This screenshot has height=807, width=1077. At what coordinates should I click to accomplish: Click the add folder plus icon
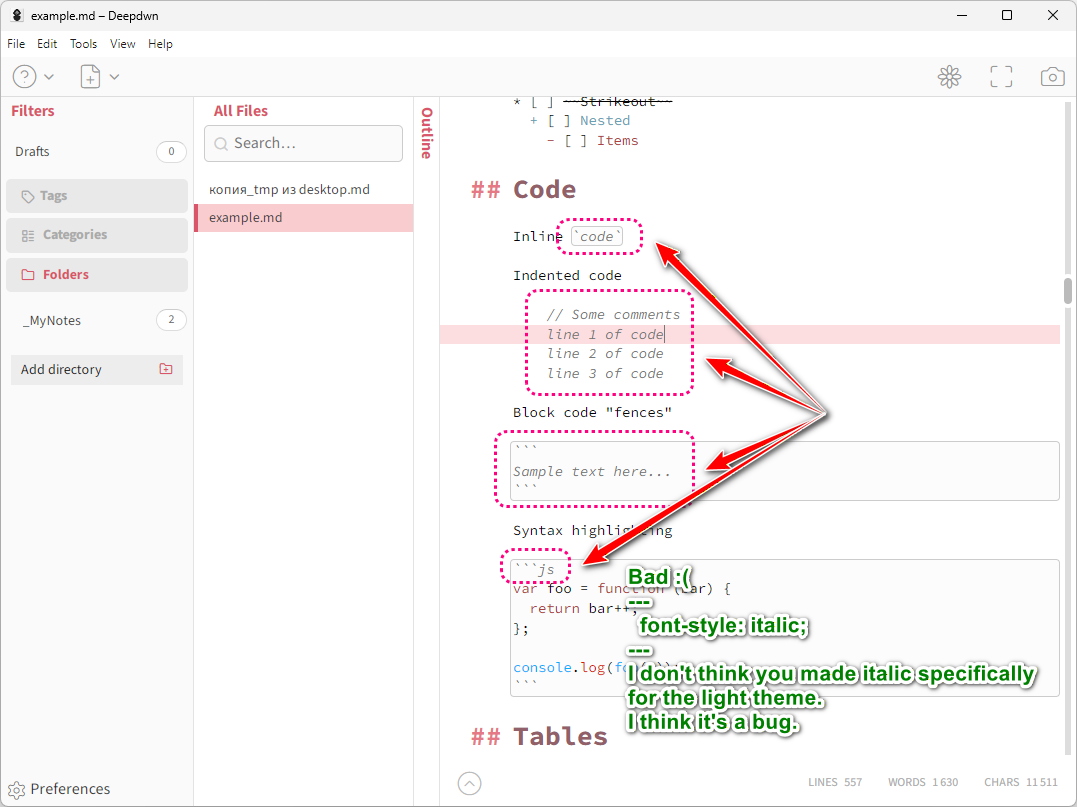point(166,369)
